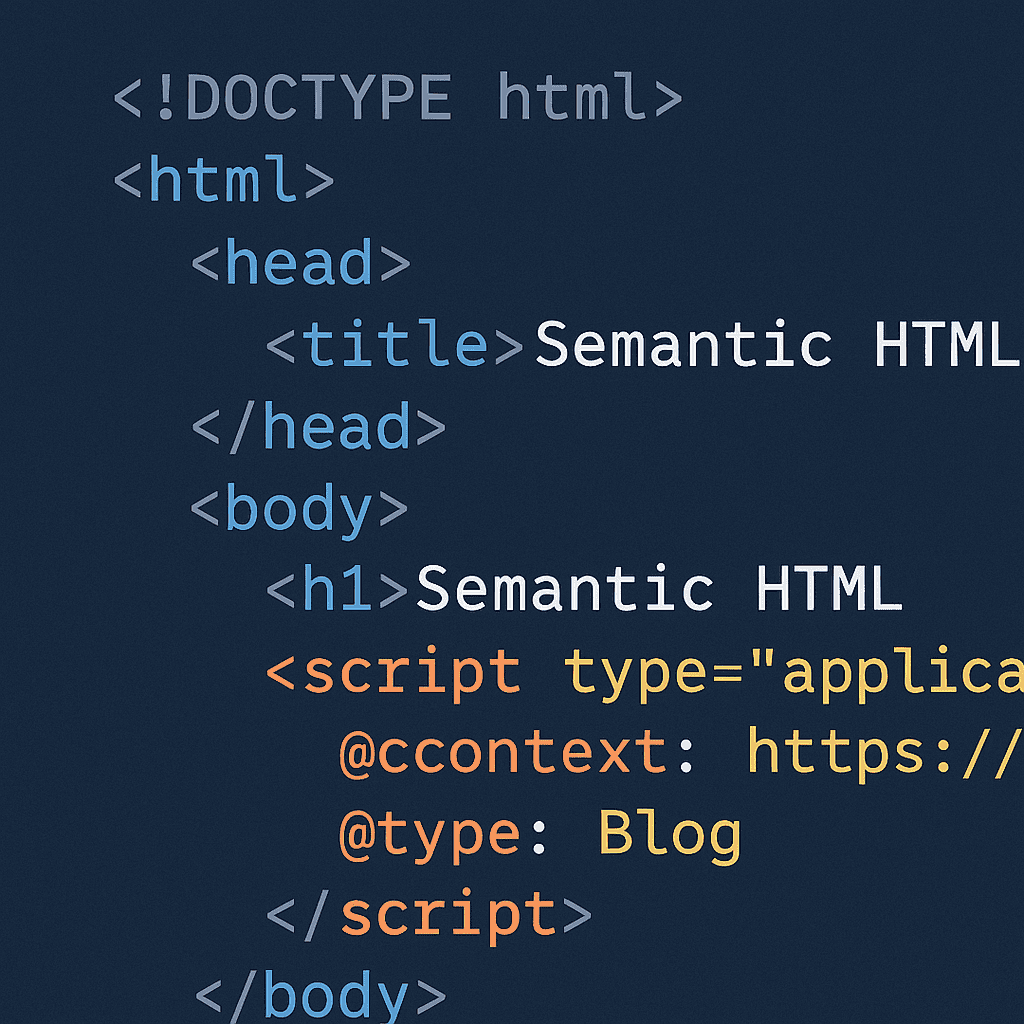The image size is (1024, 1024).
Task: Click the opening html tag
Action: tap(223, 181)
